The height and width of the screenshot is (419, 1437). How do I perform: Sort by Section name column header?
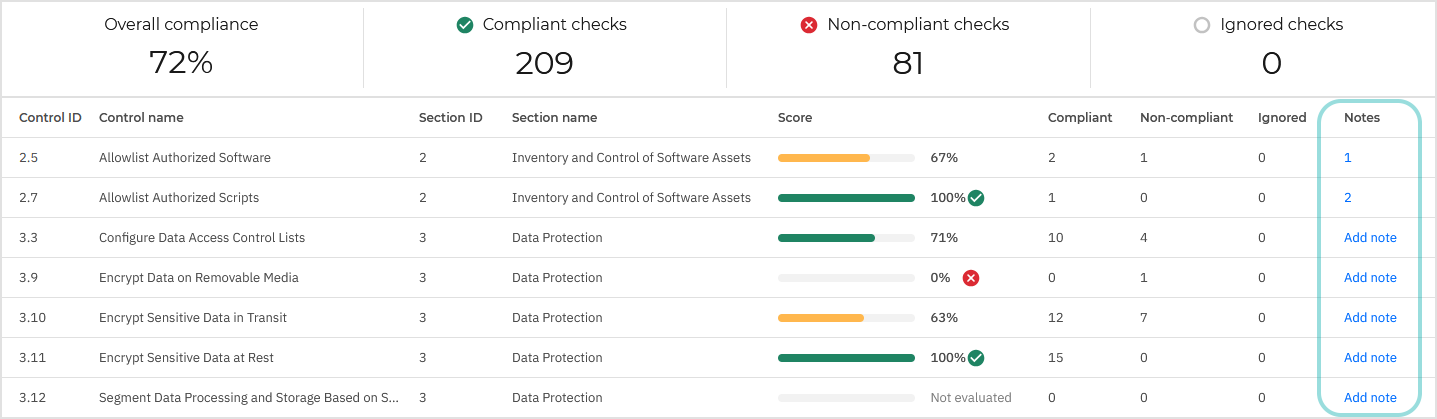[x=554, y=118]
